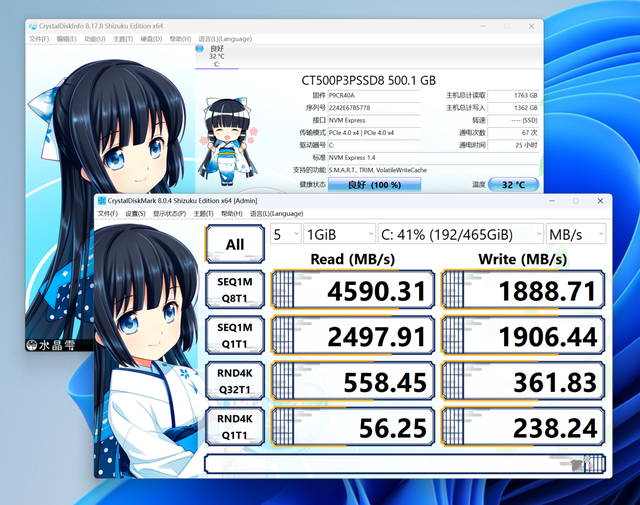
Task: Open 显示状态(P) menu in CrystalDiskMark
Action: [x=169, y=214]
